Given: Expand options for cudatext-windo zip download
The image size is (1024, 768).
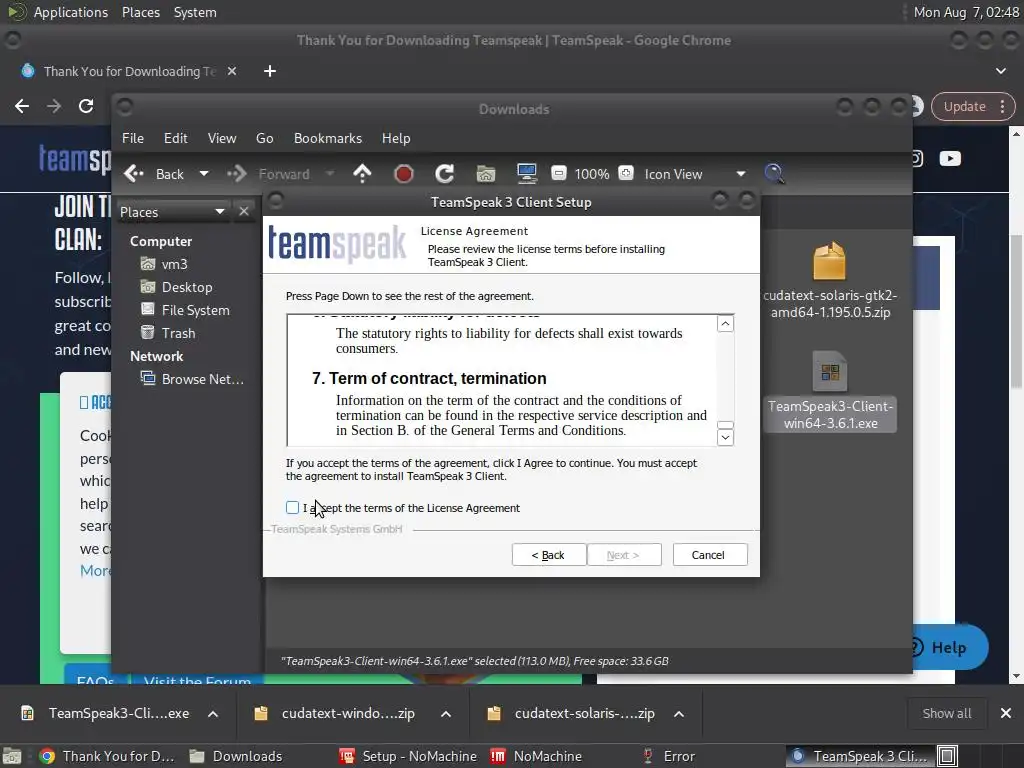Looking at the screenshot, I should (x=446, y=714).
